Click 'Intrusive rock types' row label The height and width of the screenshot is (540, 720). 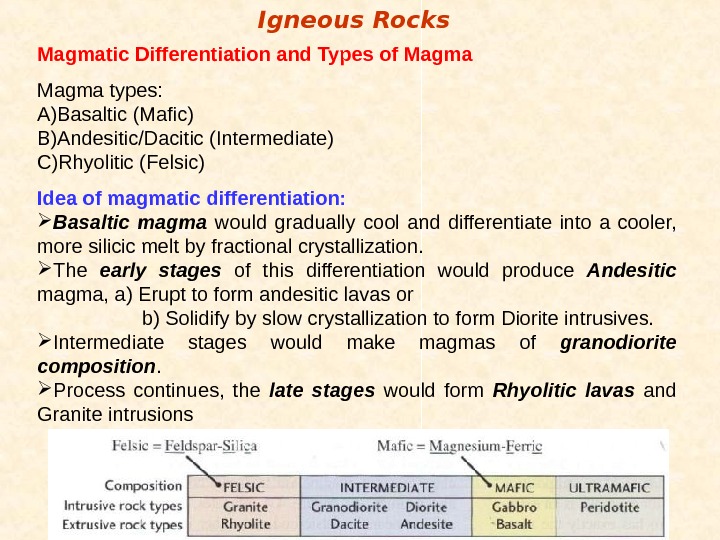click(123, 506)
